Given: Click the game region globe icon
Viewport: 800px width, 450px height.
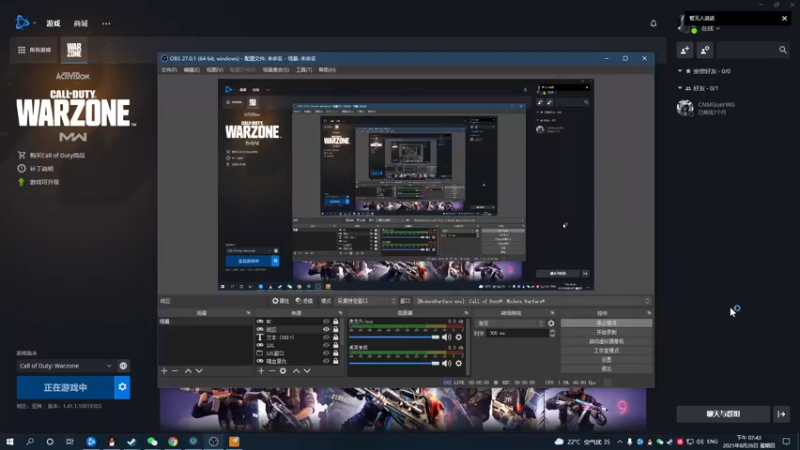Looking at the screenshot, I should (123, 366).
